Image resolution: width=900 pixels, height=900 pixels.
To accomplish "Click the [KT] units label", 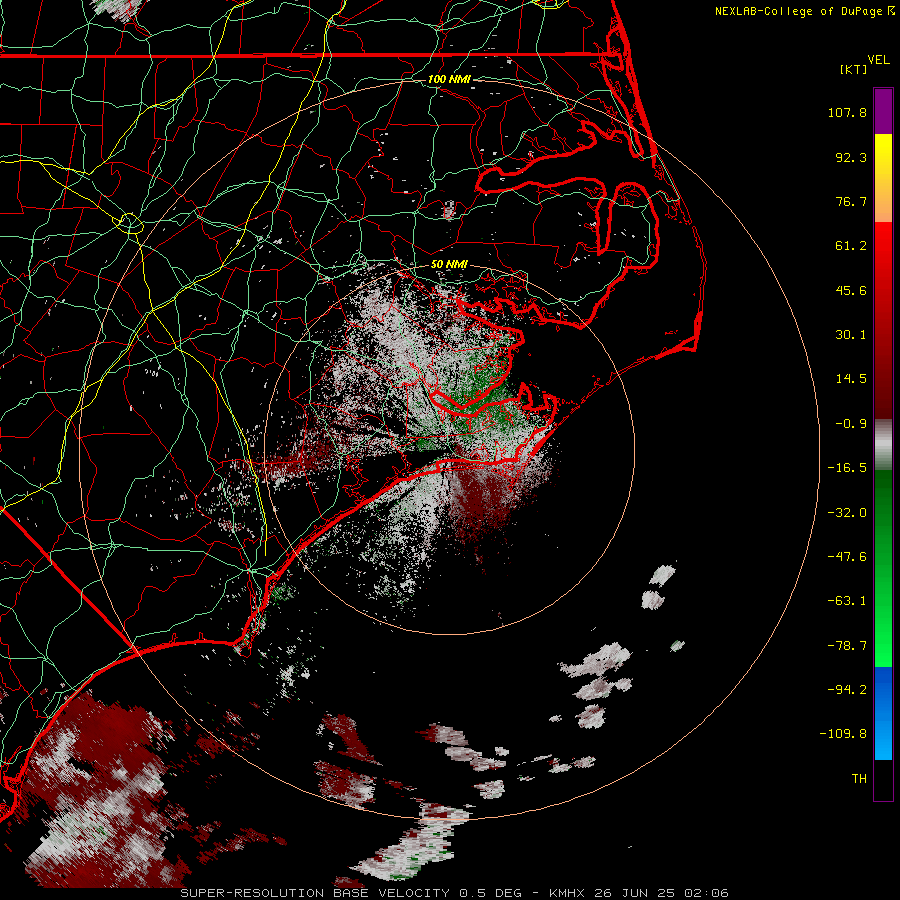I will 854,69.
